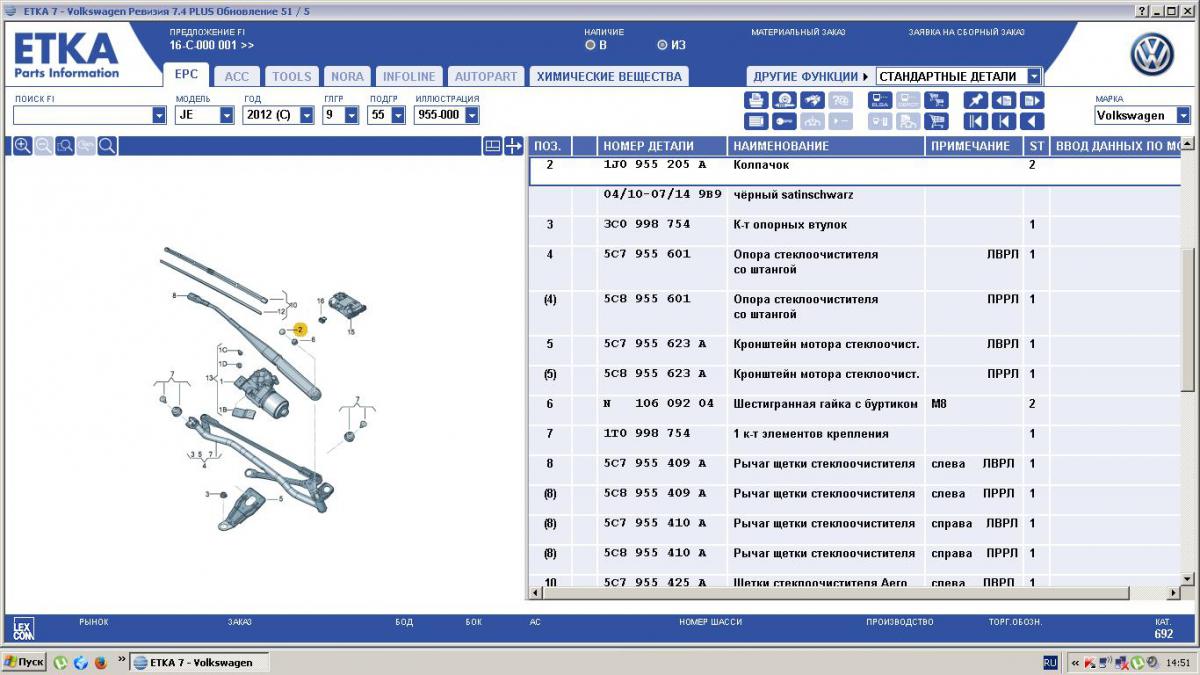This screenshot has height=675, width=1200.
Task: Open the СТАНДАРТНЫЕ ДЕТАЛИ dropdown
Action: point(1034,76)
